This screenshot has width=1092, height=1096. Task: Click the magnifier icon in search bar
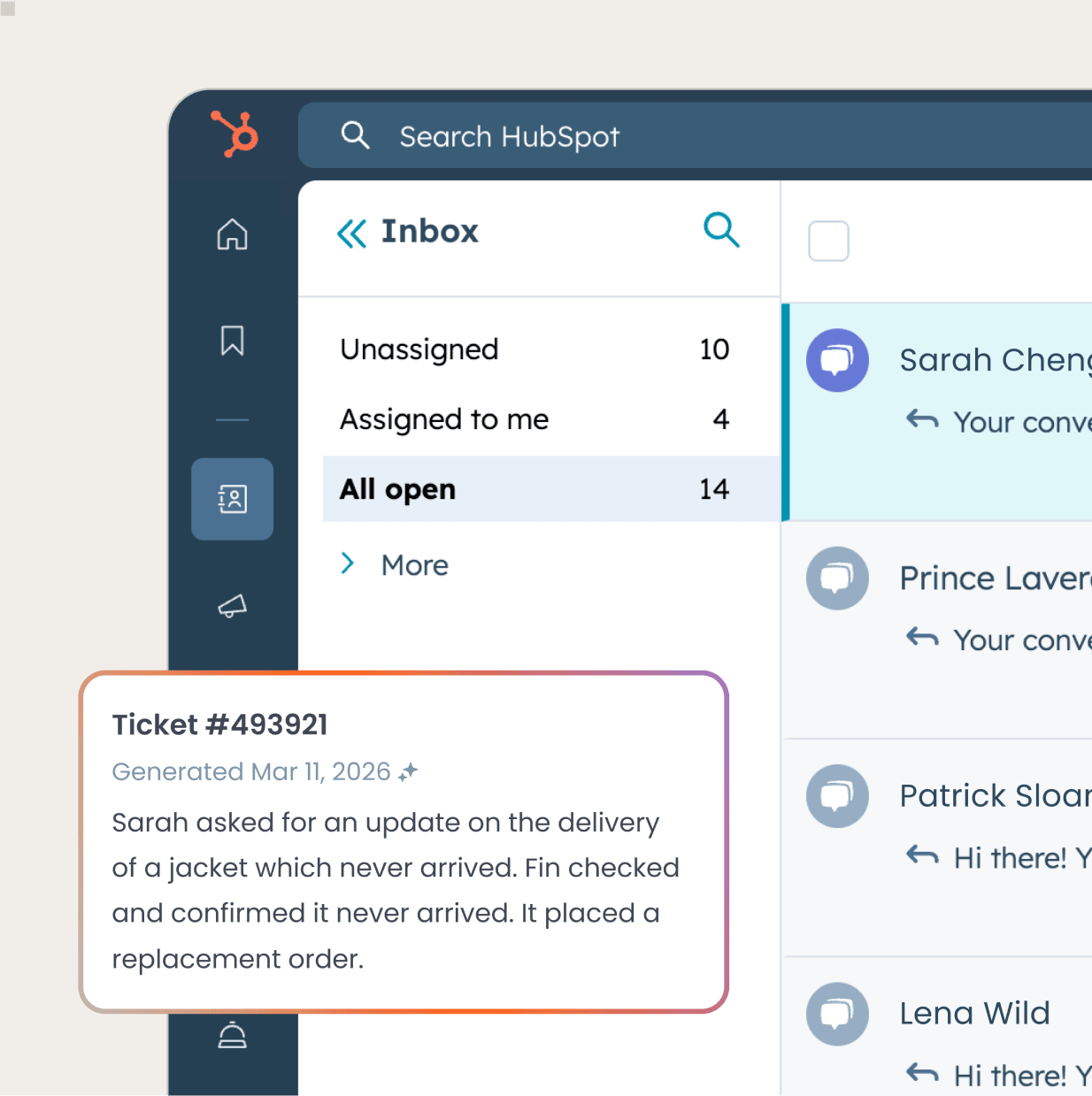(355, 135)
